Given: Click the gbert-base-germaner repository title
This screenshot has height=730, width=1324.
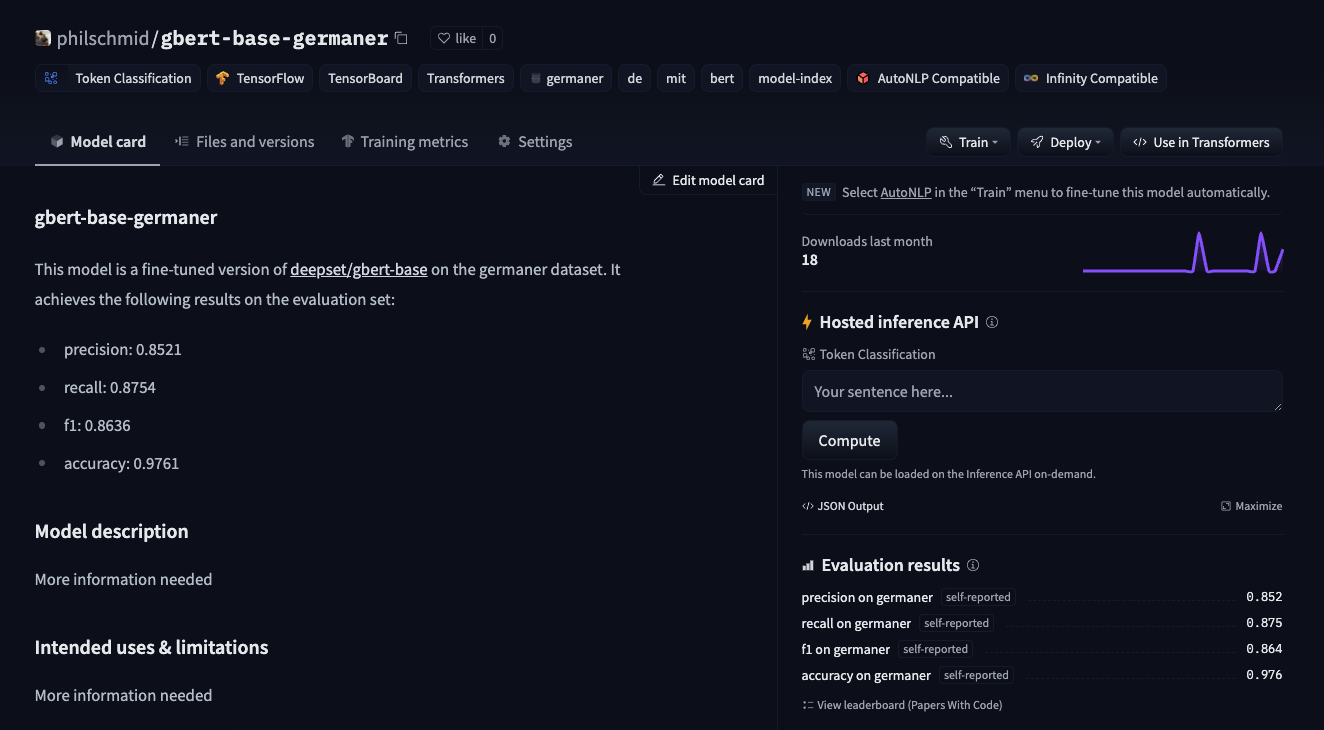Looking at the screenshot, I should (x=274, y=38).
